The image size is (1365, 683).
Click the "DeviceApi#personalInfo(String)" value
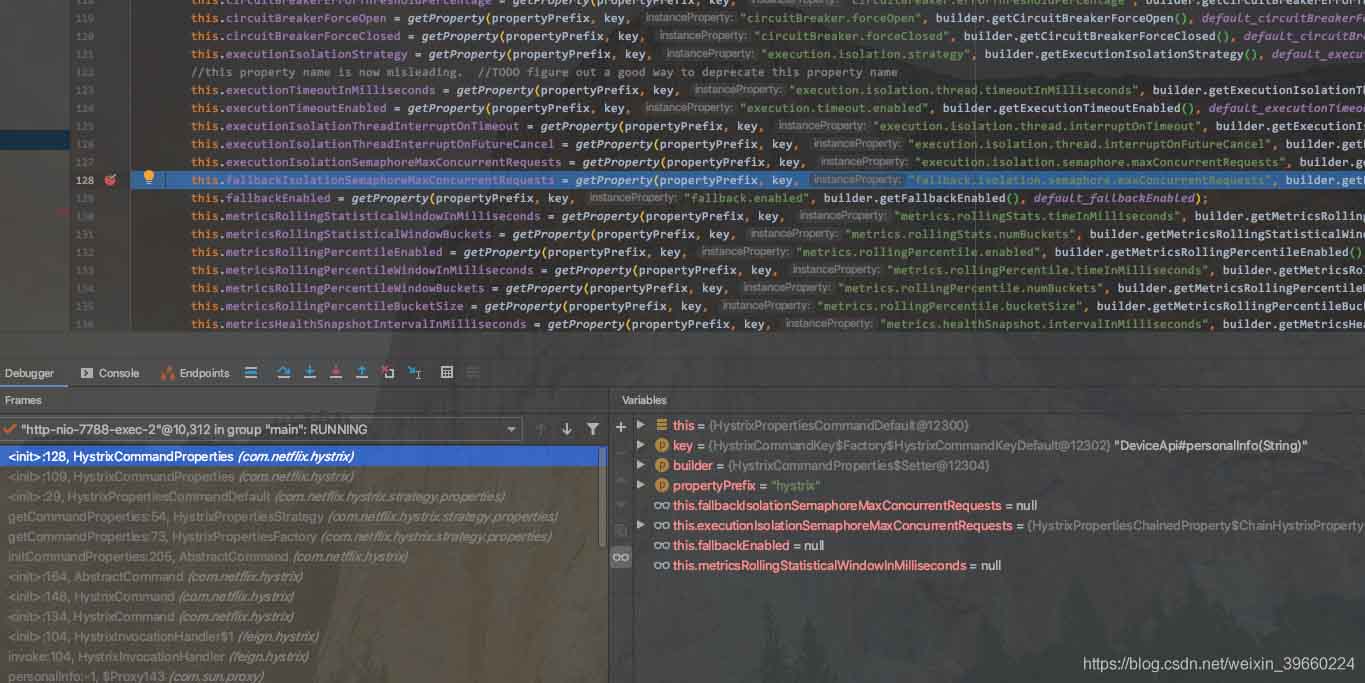coord(1211,445)
